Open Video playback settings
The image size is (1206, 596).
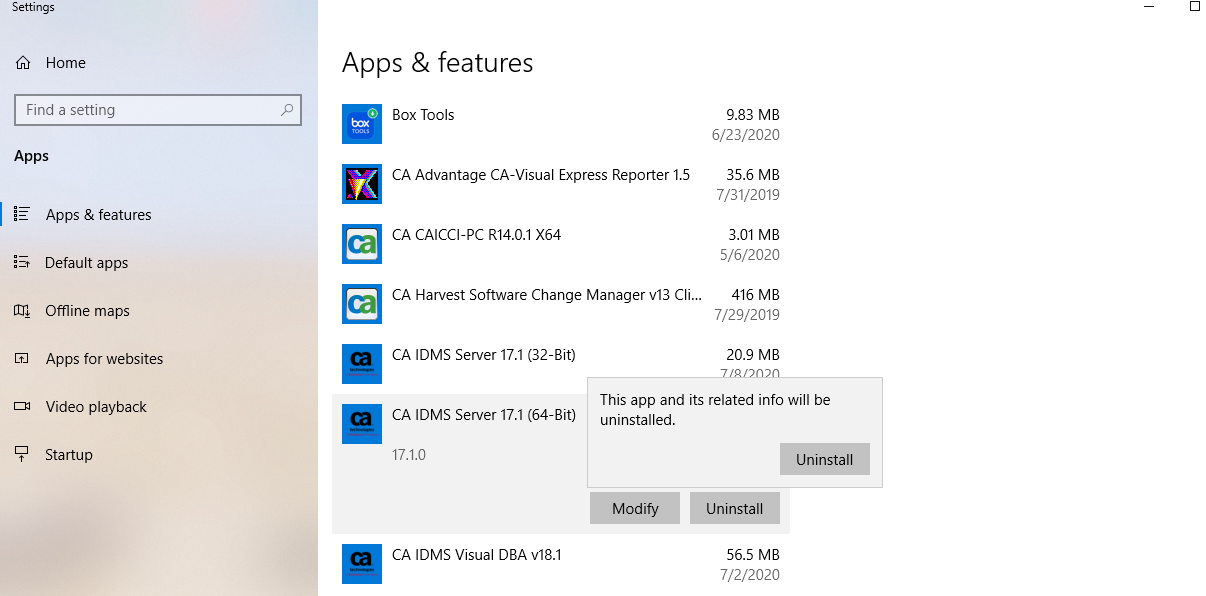(x=95, y=407)
